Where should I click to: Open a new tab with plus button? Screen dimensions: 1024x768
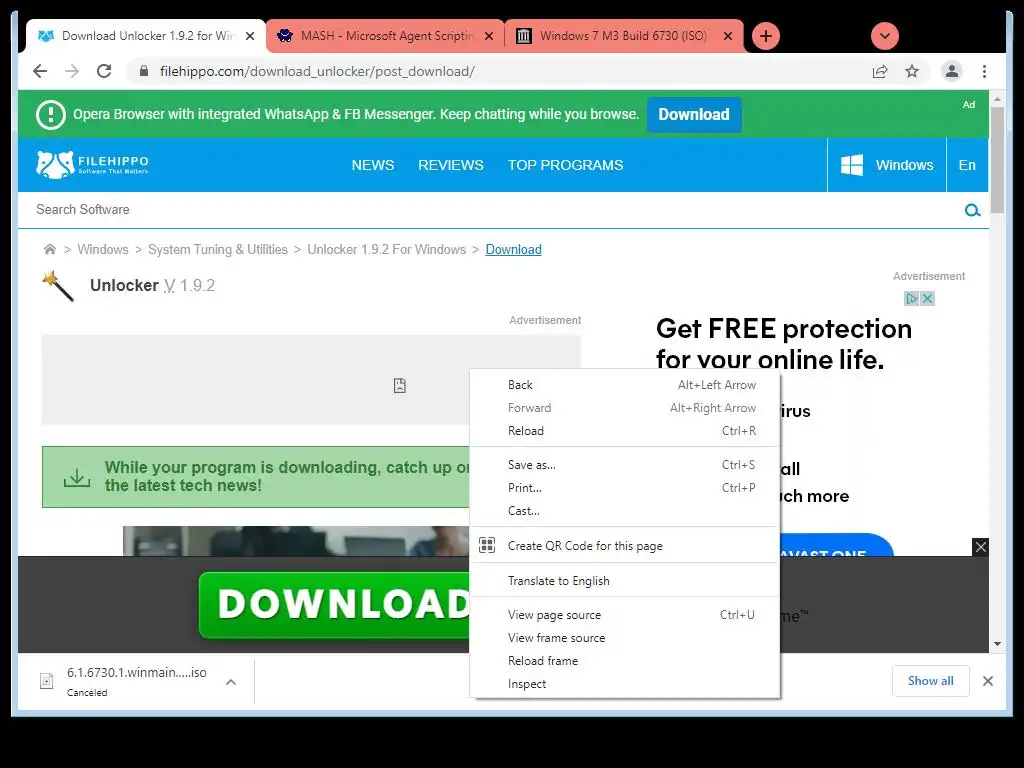coord(766,36)
